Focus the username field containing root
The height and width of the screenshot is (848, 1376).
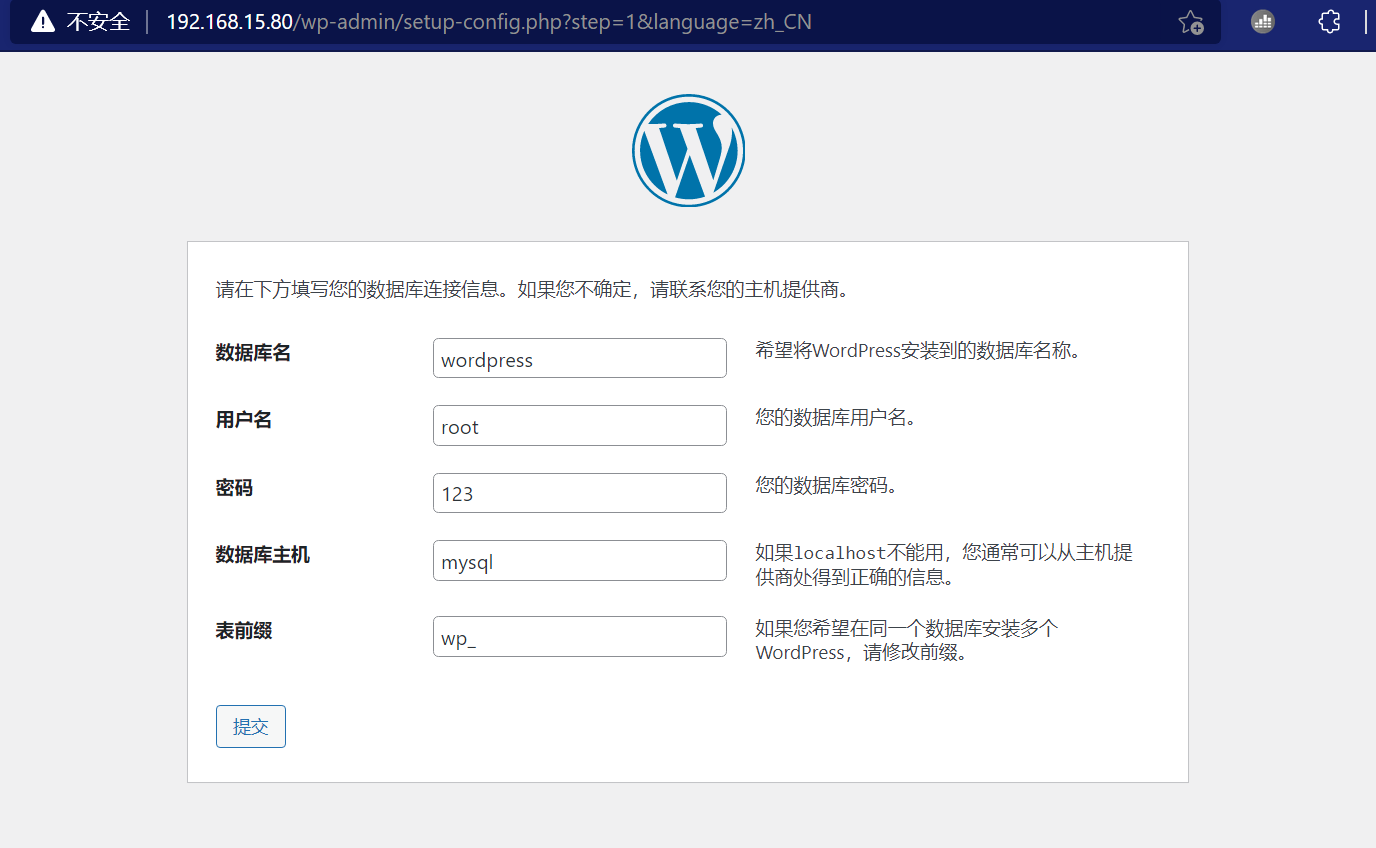pyautogui.click(x=580, y=425)
